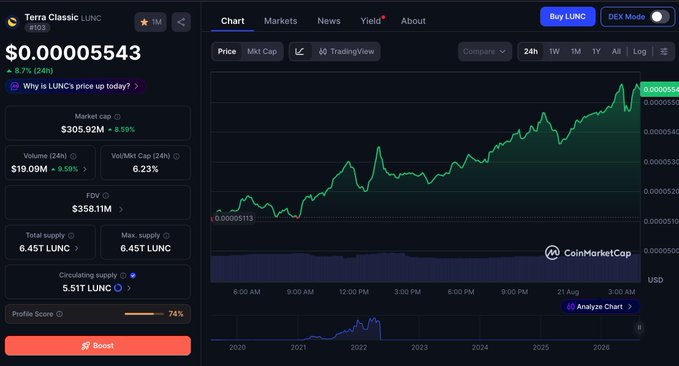The width and height of the screenshot is (679, 366).
Task: Open the share icon button
Action: coord(181,22)
